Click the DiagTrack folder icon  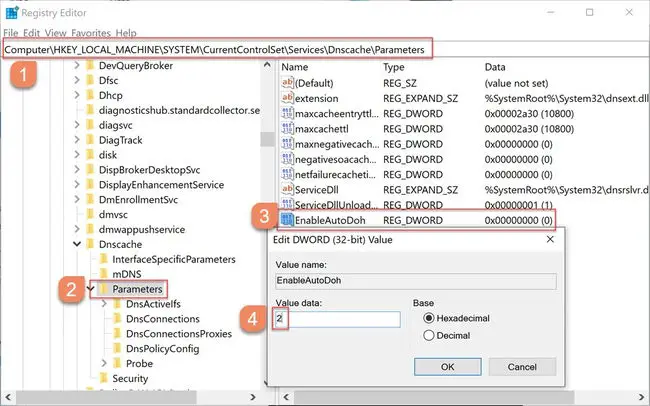[90, 140]
